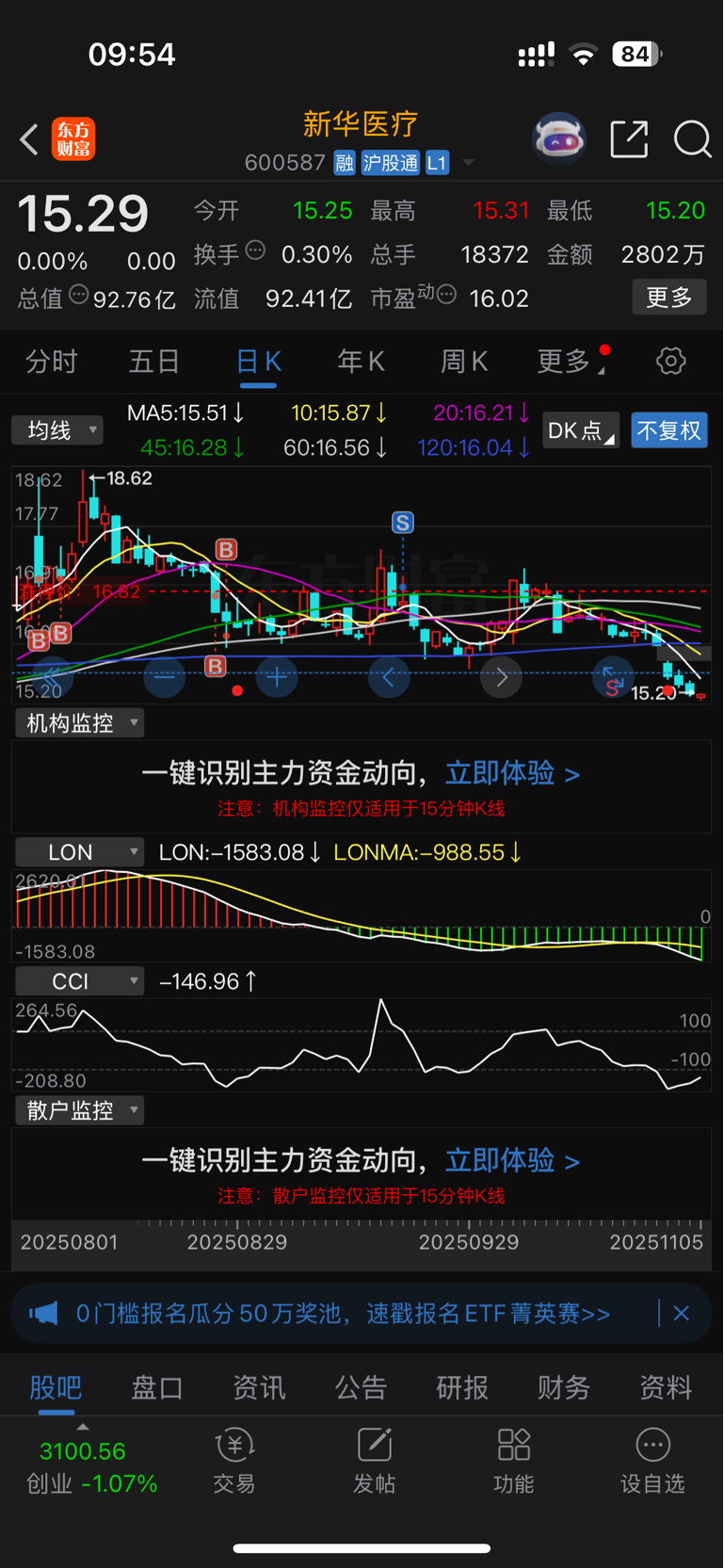Open the robot AI assistant icon
This screenshot has width=724, height=1568.
click(559, 139)
